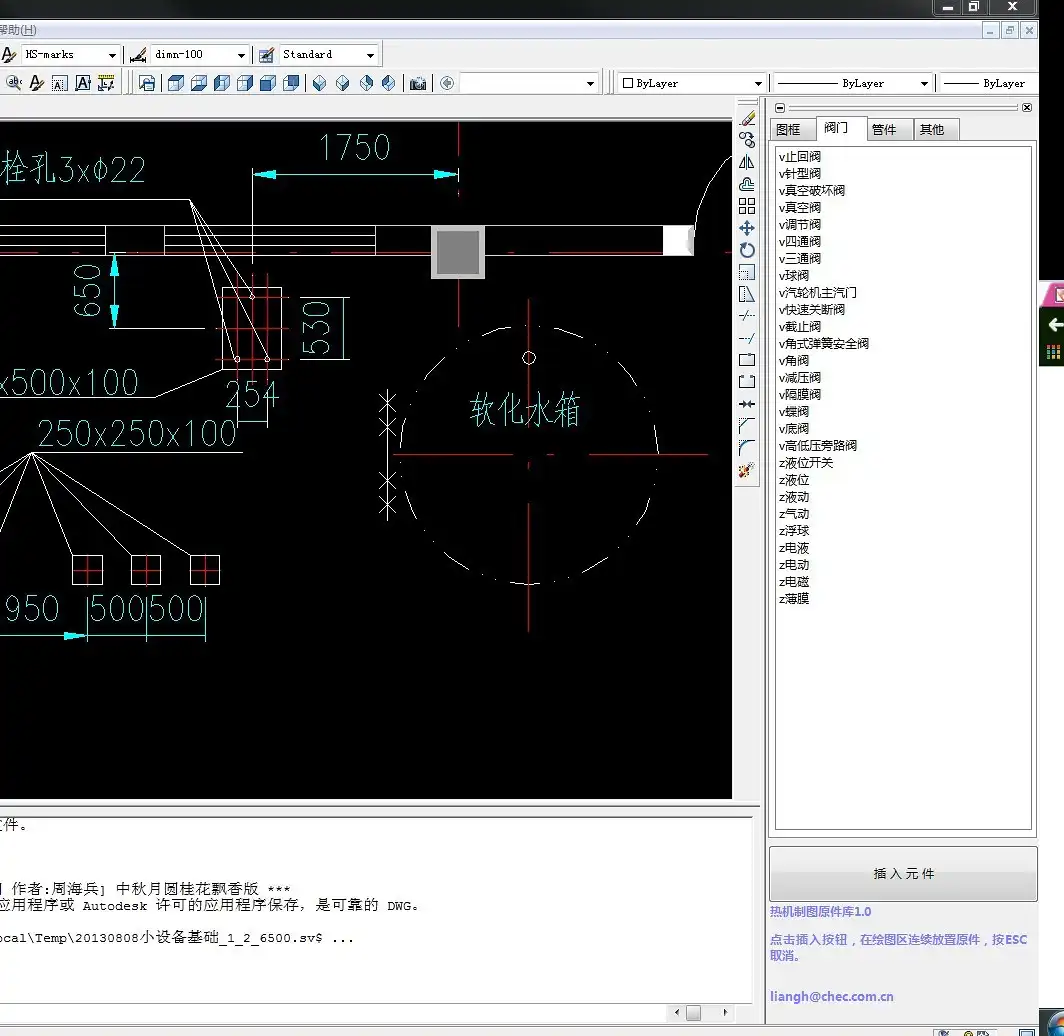Open the ByLayer linetype dropdown

tap(924, 83)
